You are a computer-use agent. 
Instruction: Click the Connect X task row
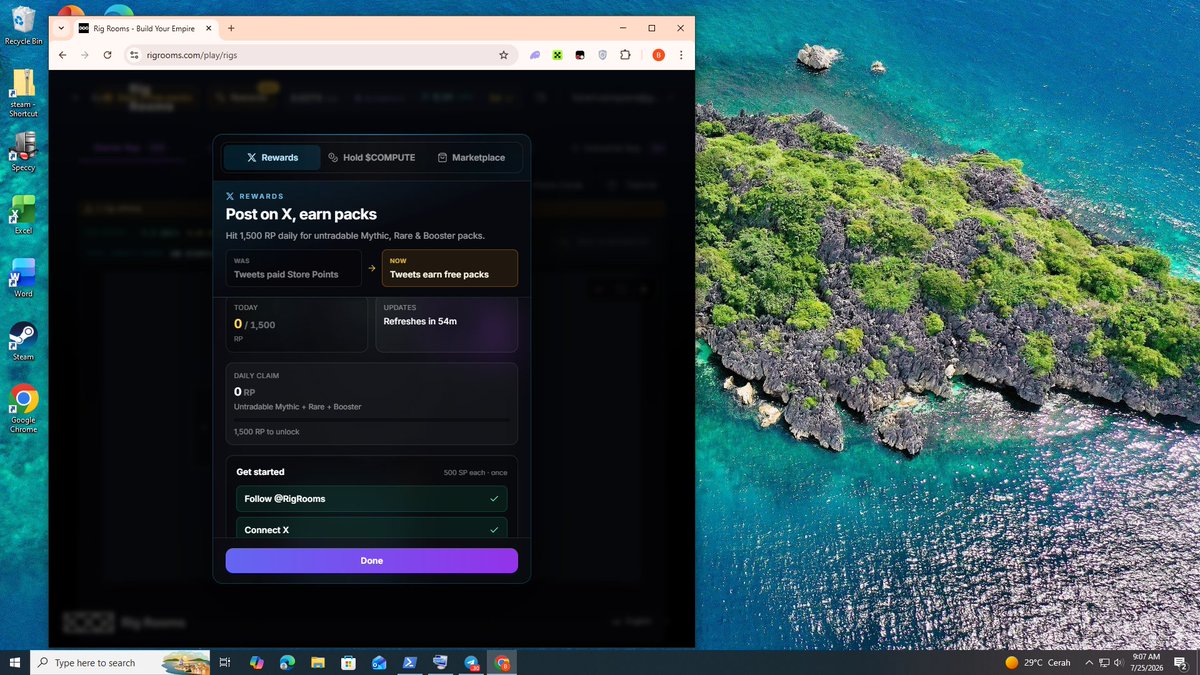371,529
